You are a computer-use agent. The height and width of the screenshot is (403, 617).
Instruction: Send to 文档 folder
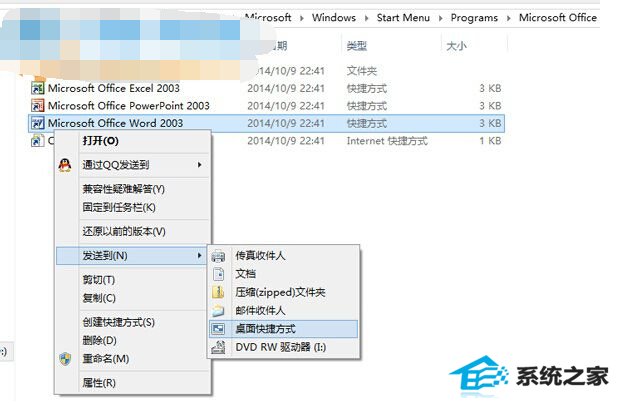pyautogui.click(x=283, y=274)
